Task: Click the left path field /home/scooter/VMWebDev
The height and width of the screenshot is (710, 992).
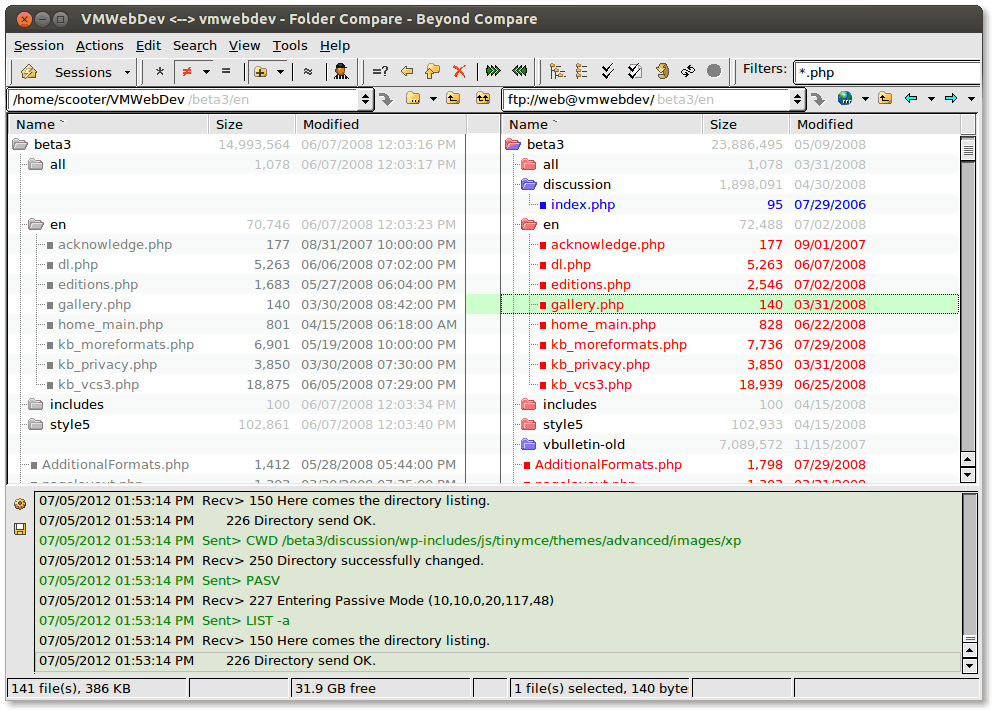Action: (183, 99)
